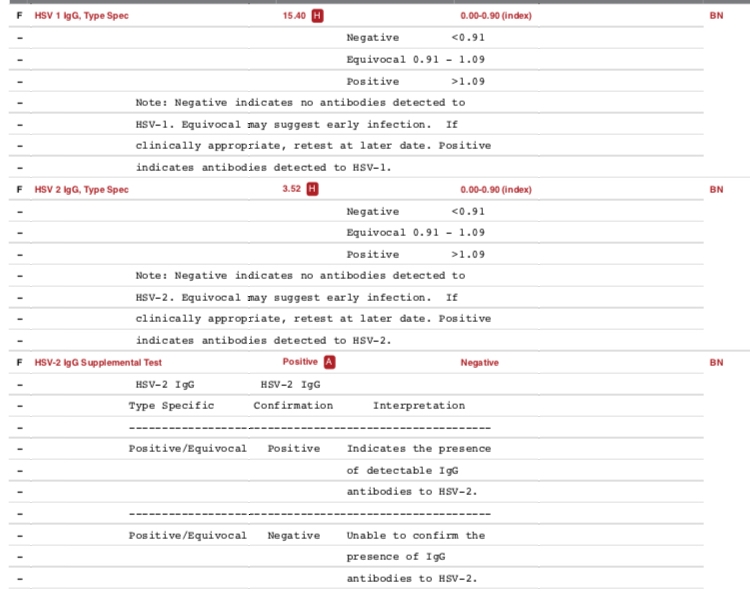
Task: Select the 15.40 result value
Action: (294, 16)
